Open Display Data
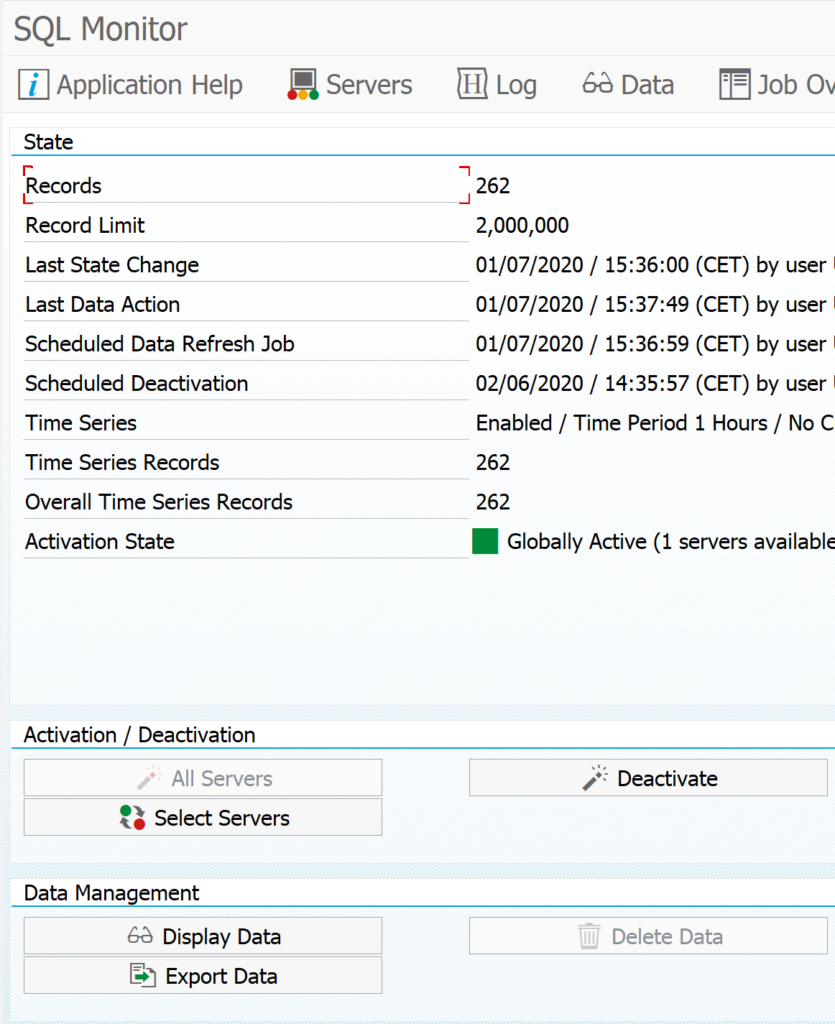 [x=202, y=936]
